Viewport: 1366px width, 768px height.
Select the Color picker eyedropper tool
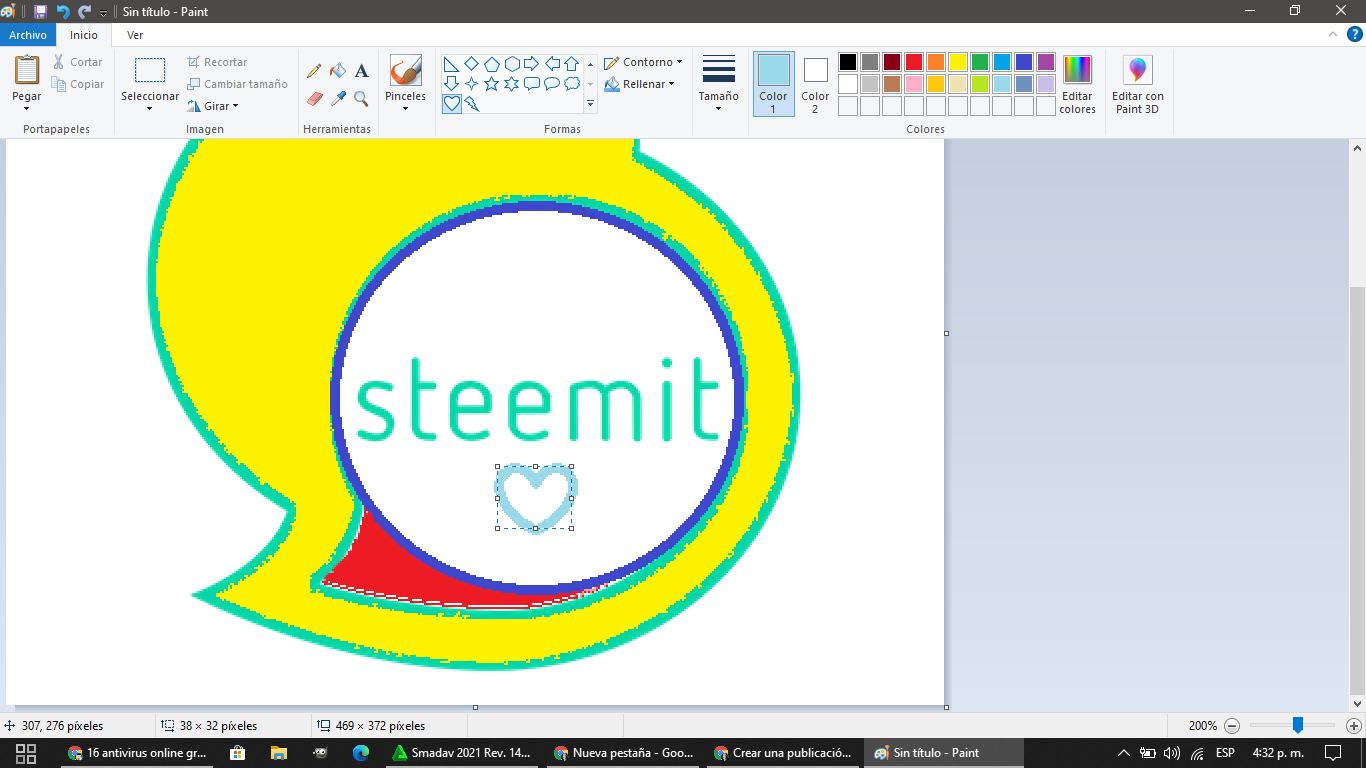[x=338, y=99]
